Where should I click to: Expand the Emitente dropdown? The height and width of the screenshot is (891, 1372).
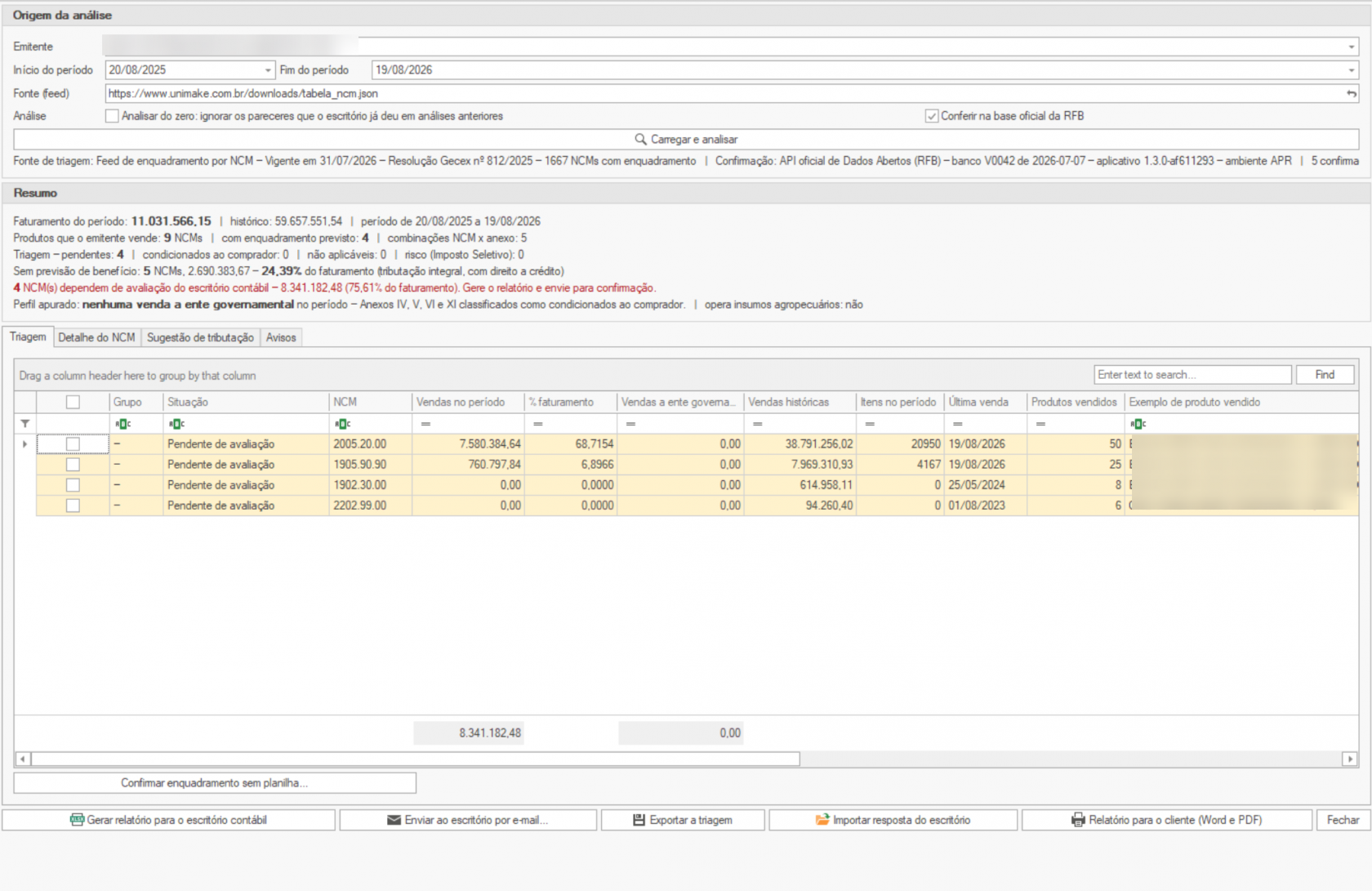(x=1352, y=47)
